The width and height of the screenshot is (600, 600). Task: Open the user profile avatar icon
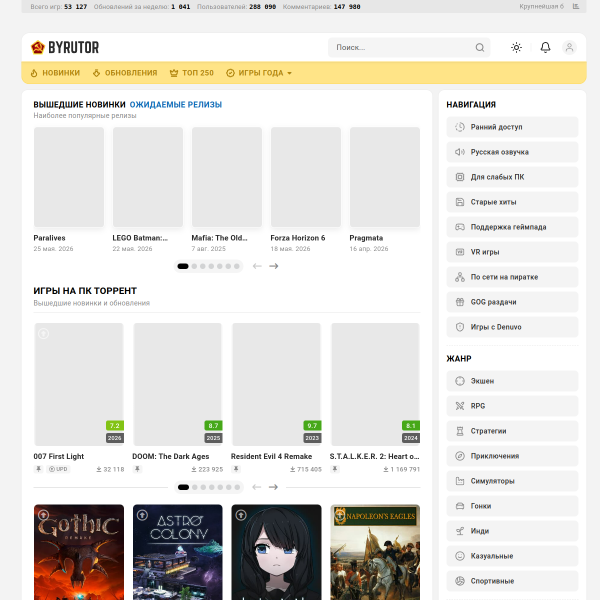(569, 47)
